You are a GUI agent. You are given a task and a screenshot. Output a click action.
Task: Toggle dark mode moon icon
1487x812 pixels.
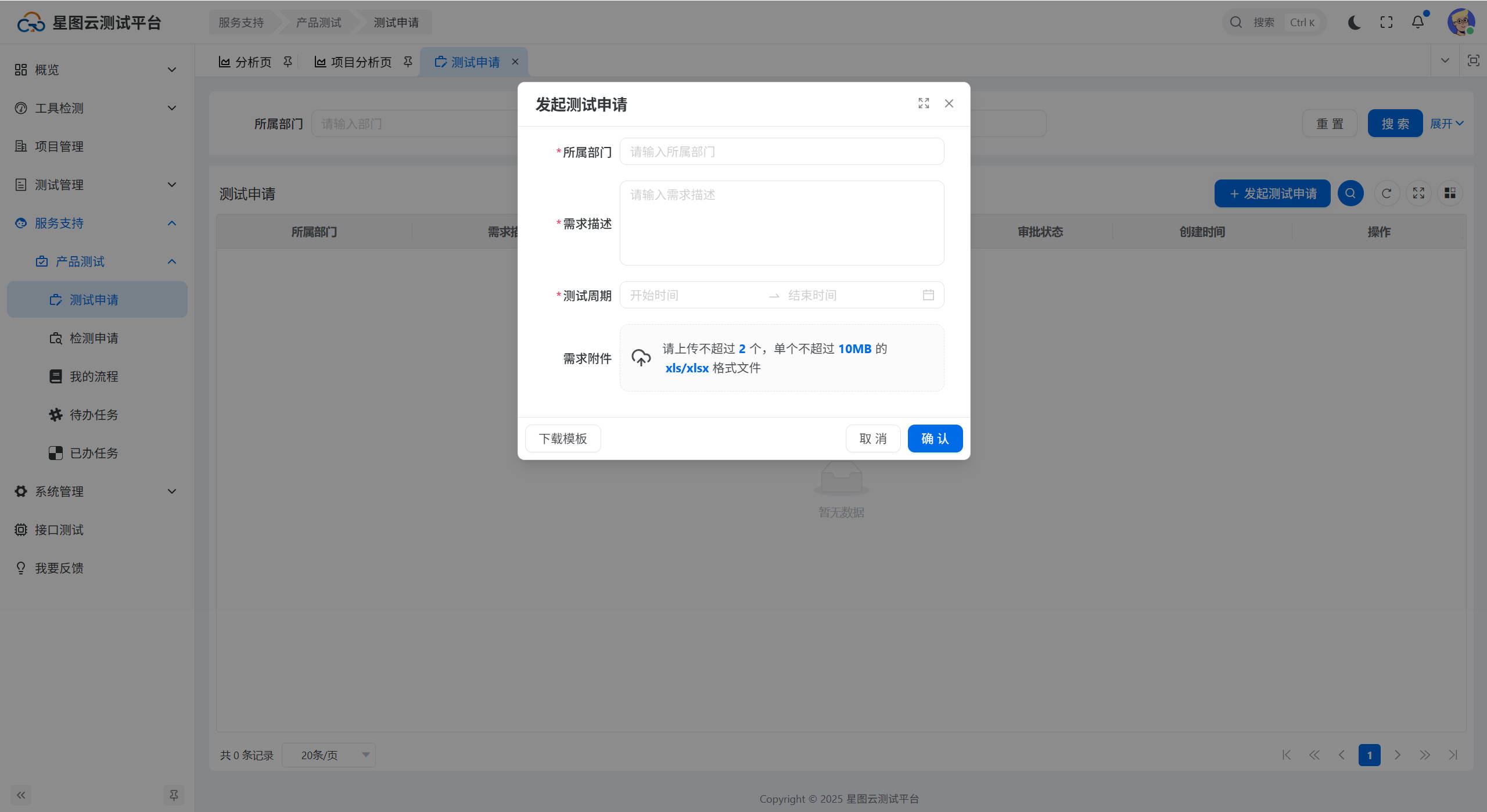point(1354,22)
